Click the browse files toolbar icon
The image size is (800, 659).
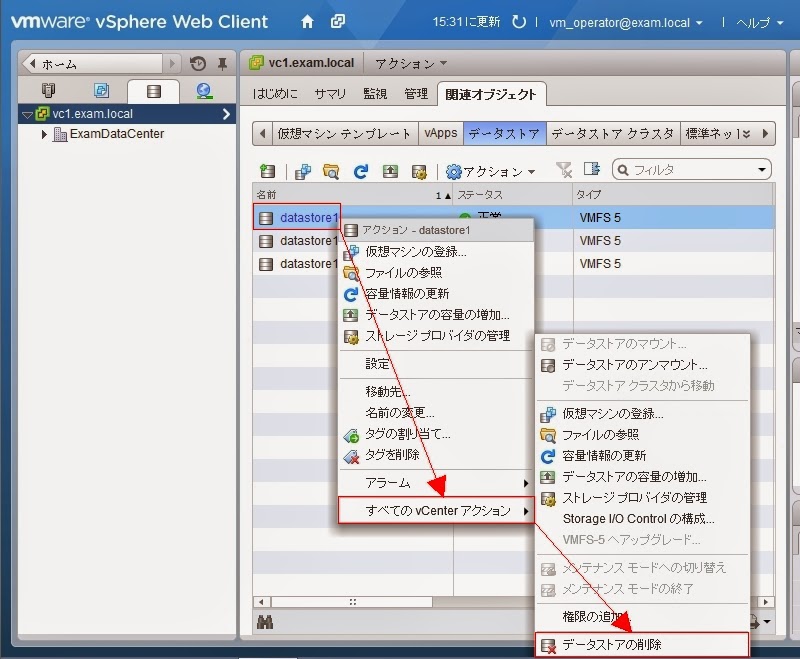pyautogui.click(x=331, y=171)
